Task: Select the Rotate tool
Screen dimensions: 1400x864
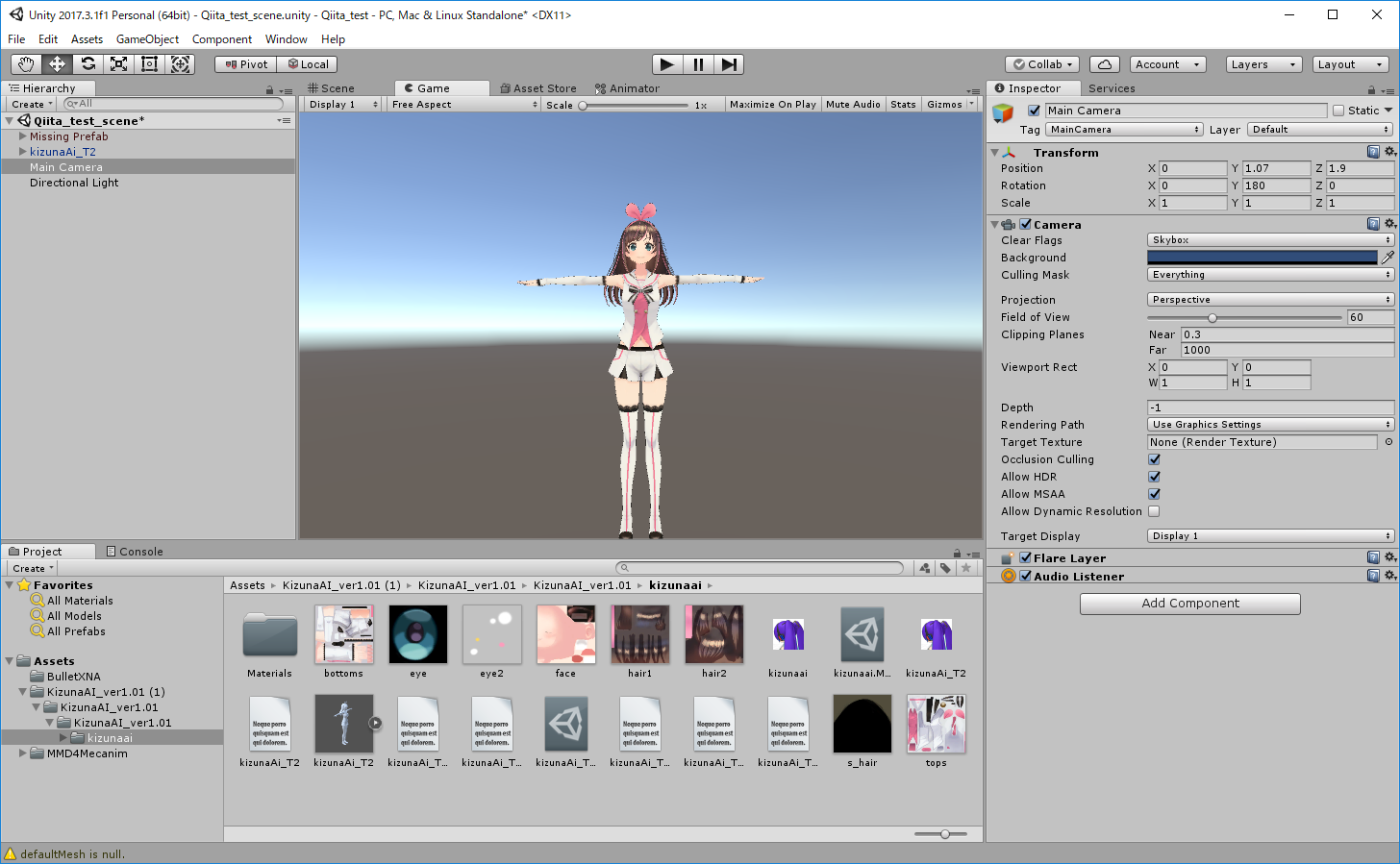Action: tap(87, 64)
